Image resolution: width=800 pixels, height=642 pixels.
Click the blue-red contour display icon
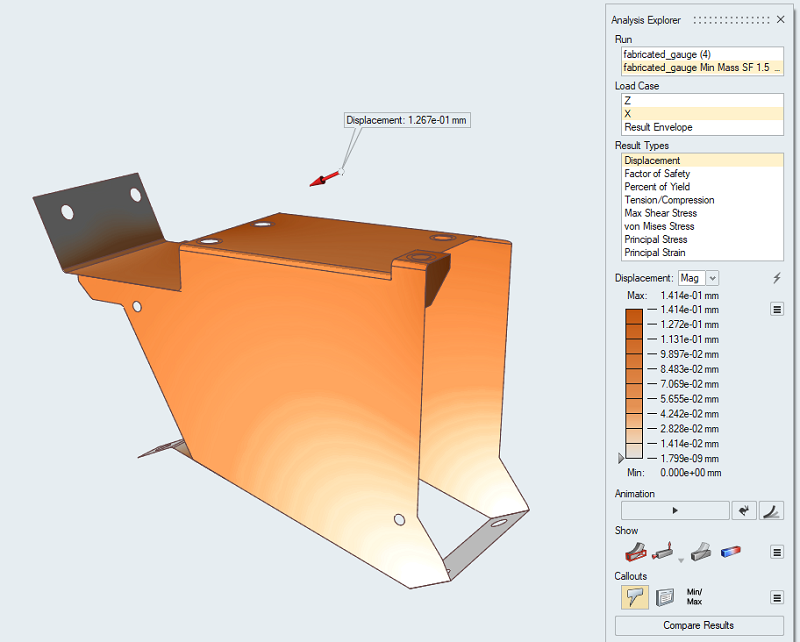click(x=731, y=550)
